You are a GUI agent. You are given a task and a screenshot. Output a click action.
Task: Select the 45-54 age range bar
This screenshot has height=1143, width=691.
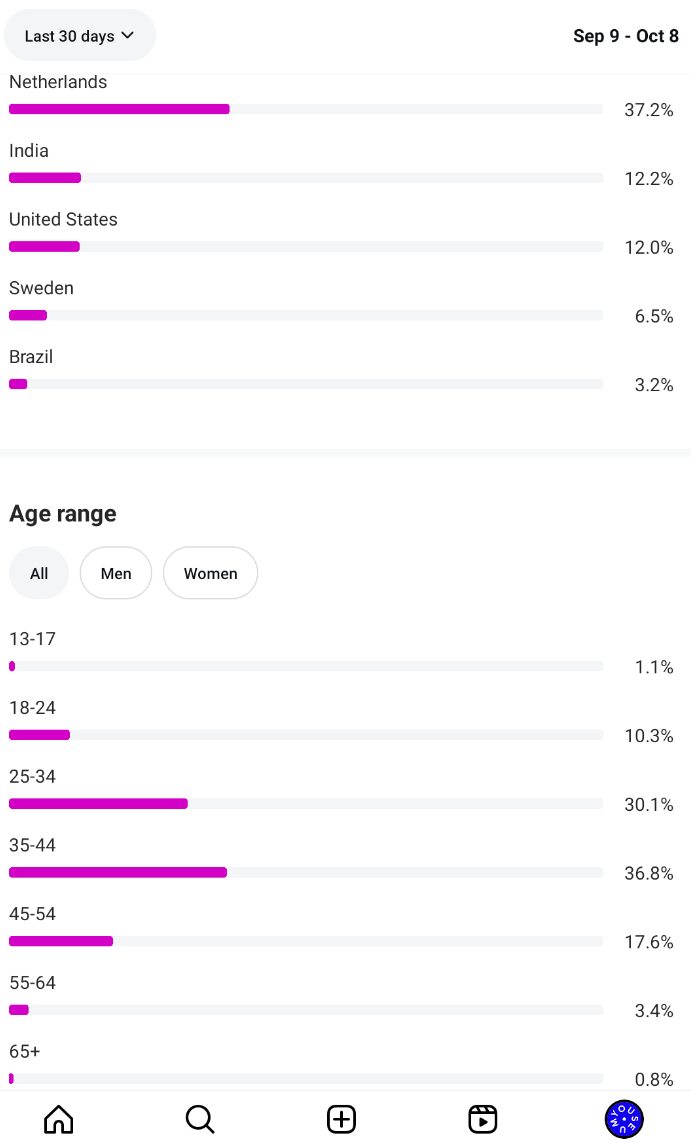pyautogui.click(x=306, y=941)
